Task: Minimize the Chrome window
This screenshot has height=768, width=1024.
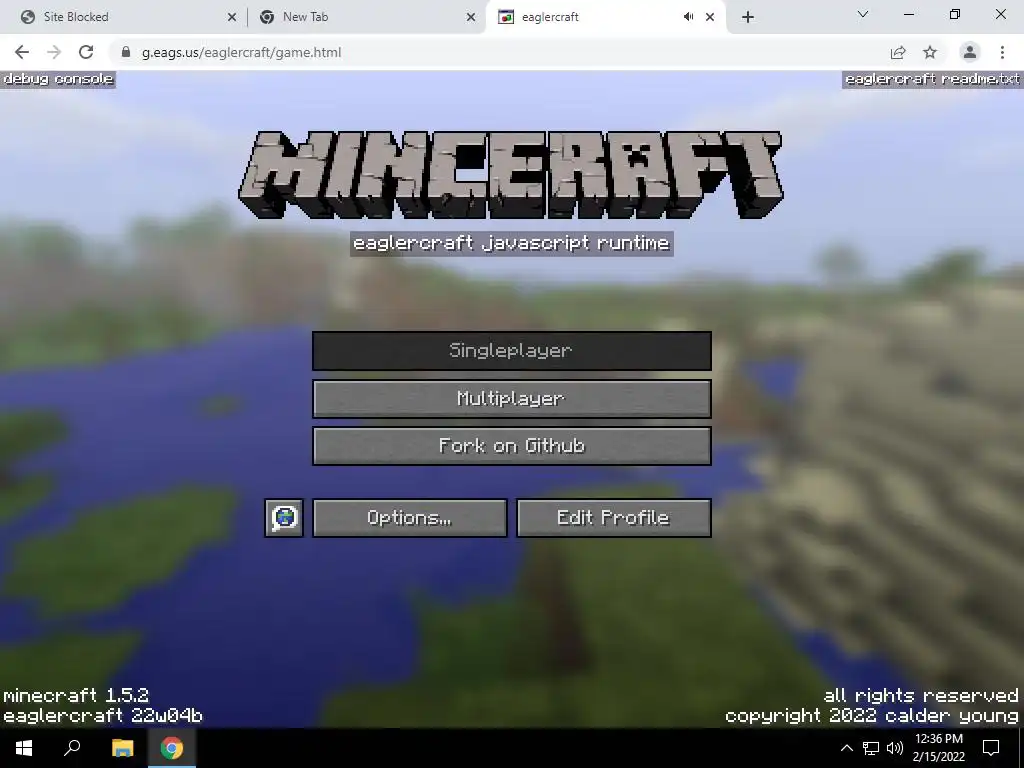Action: [909, 14]
